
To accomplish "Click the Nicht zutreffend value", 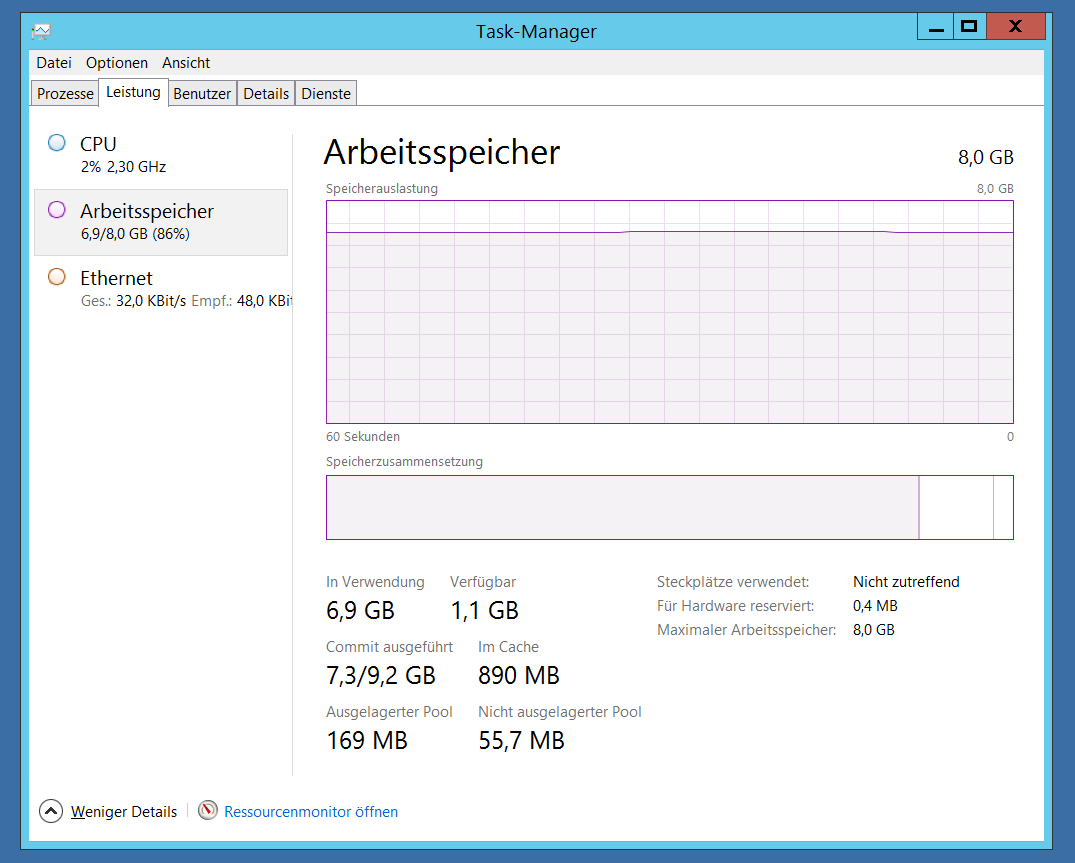I will 906,582.
